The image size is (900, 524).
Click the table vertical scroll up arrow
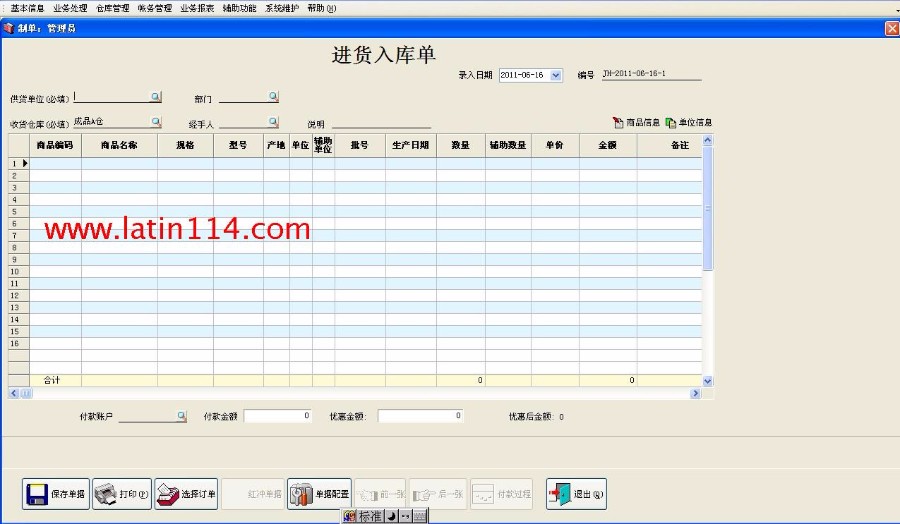tap(708, 140)
